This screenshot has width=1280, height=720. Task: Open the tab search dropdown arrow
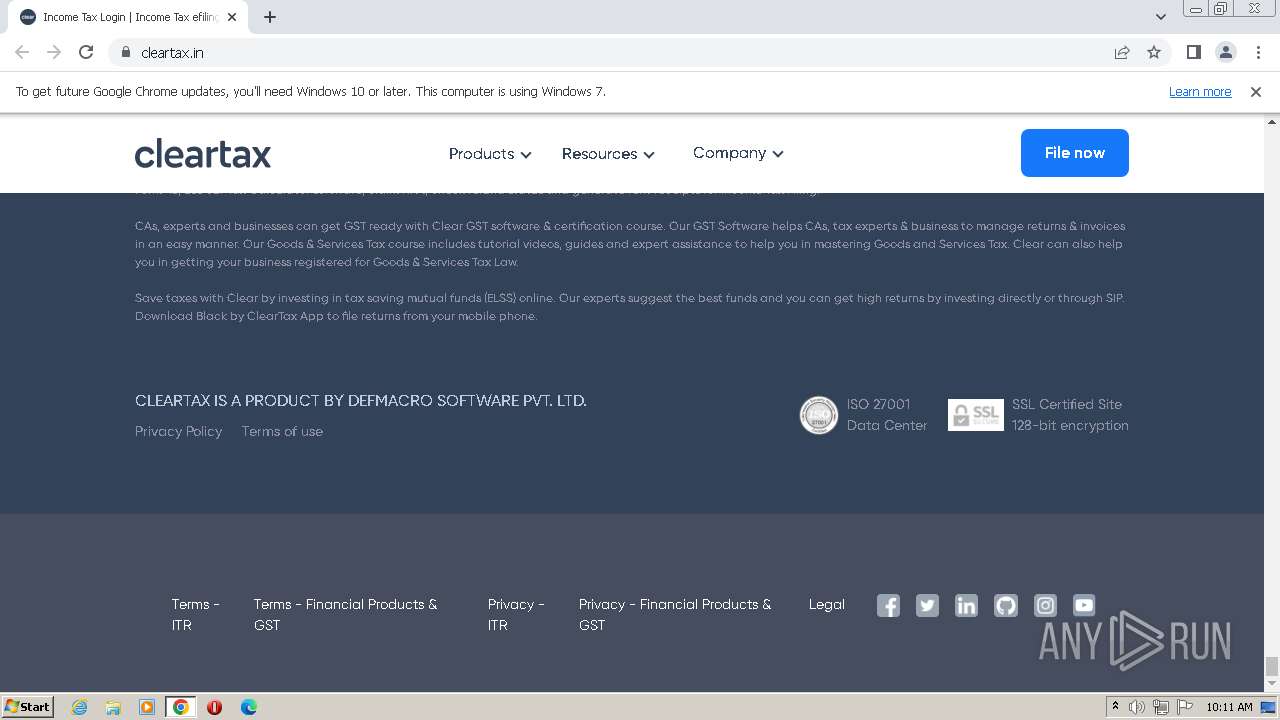(x=1160, y=16)
